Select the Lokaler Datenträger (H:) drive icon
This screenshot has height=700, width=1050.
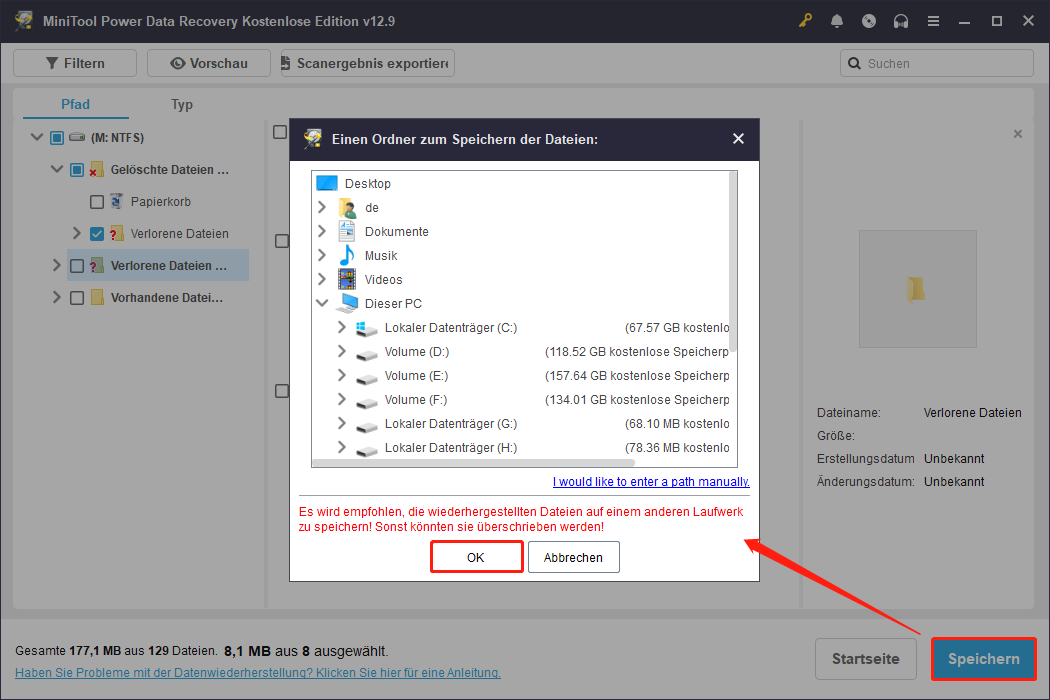click(x=366, y=450)
